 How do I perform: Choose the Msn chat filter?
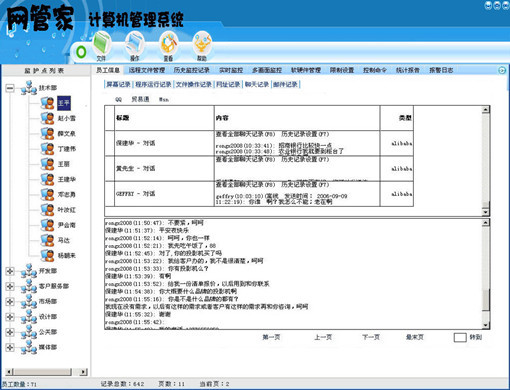tap(164, 99)
